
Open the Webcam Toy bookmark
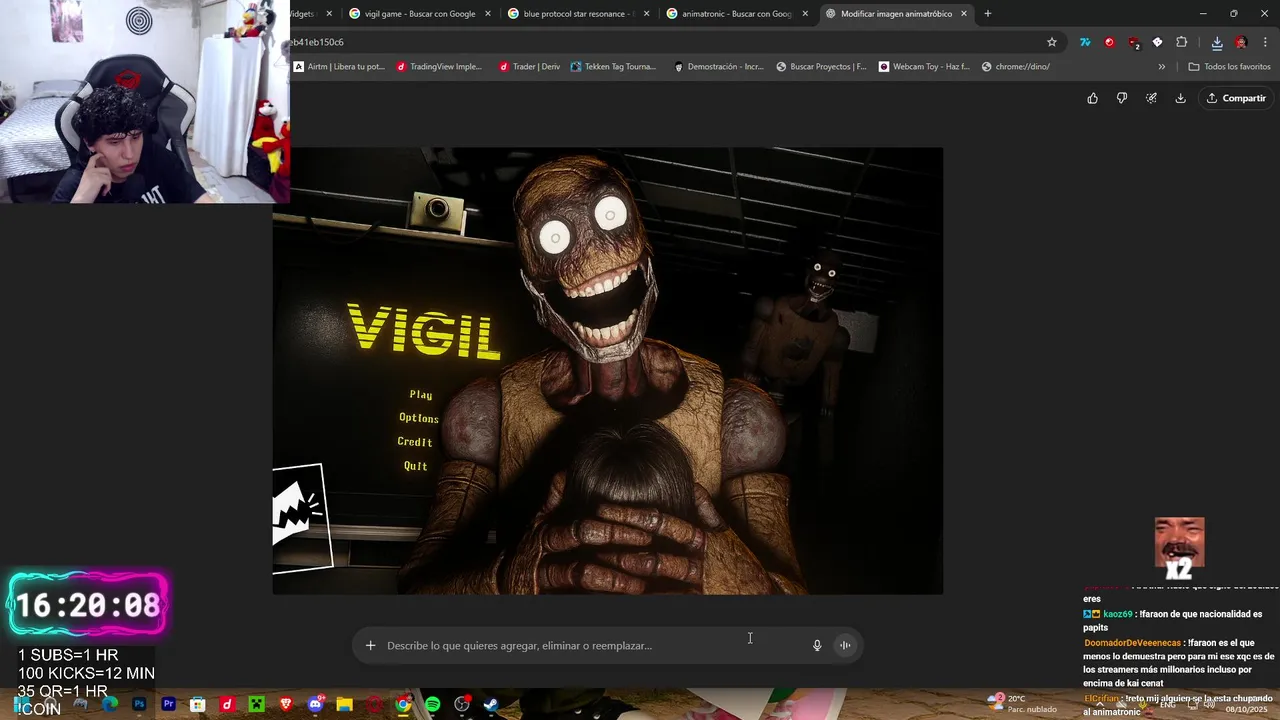click(924, 67)
